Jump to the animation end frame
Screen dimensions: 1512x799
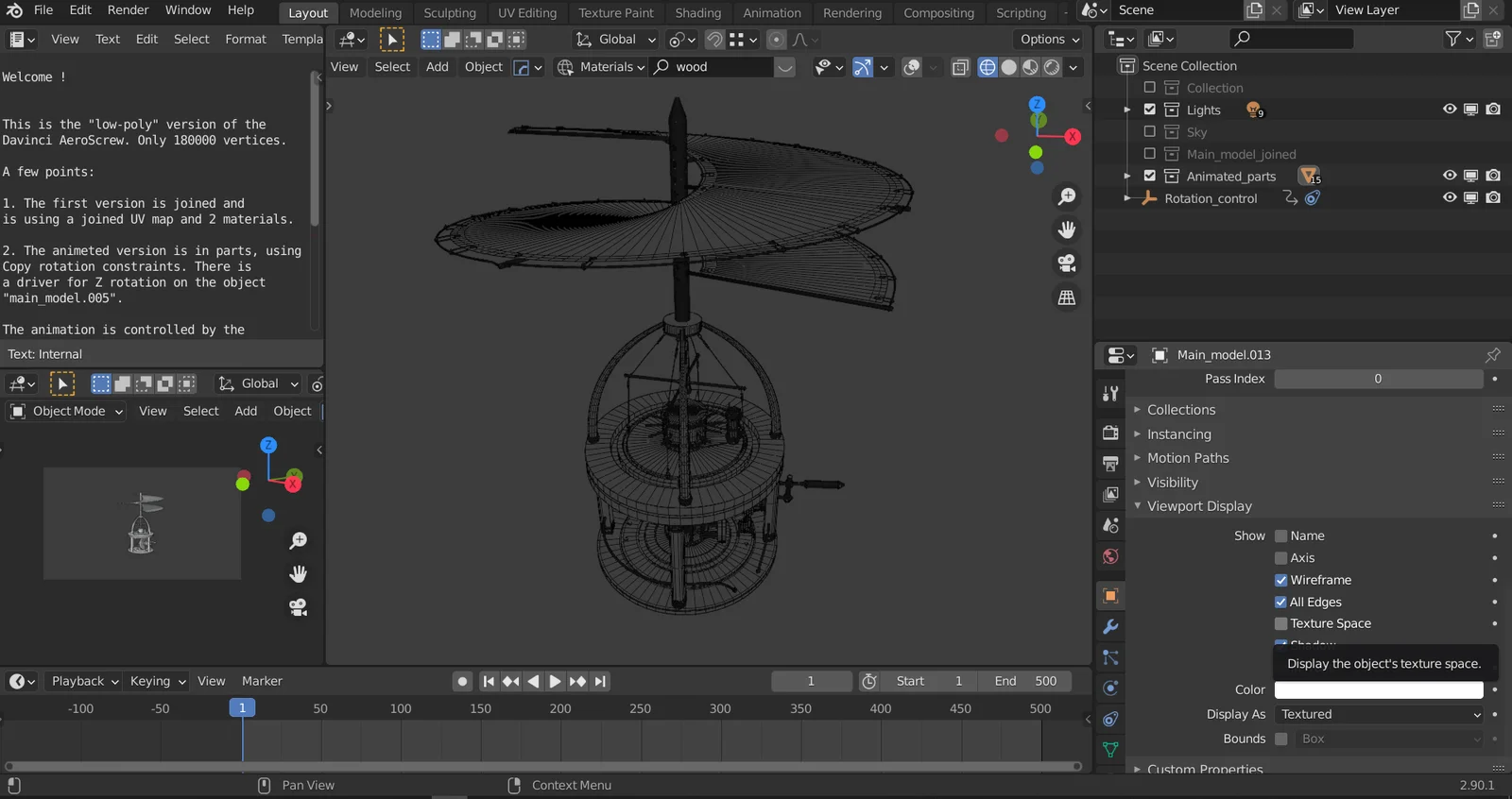coord(600,682)
